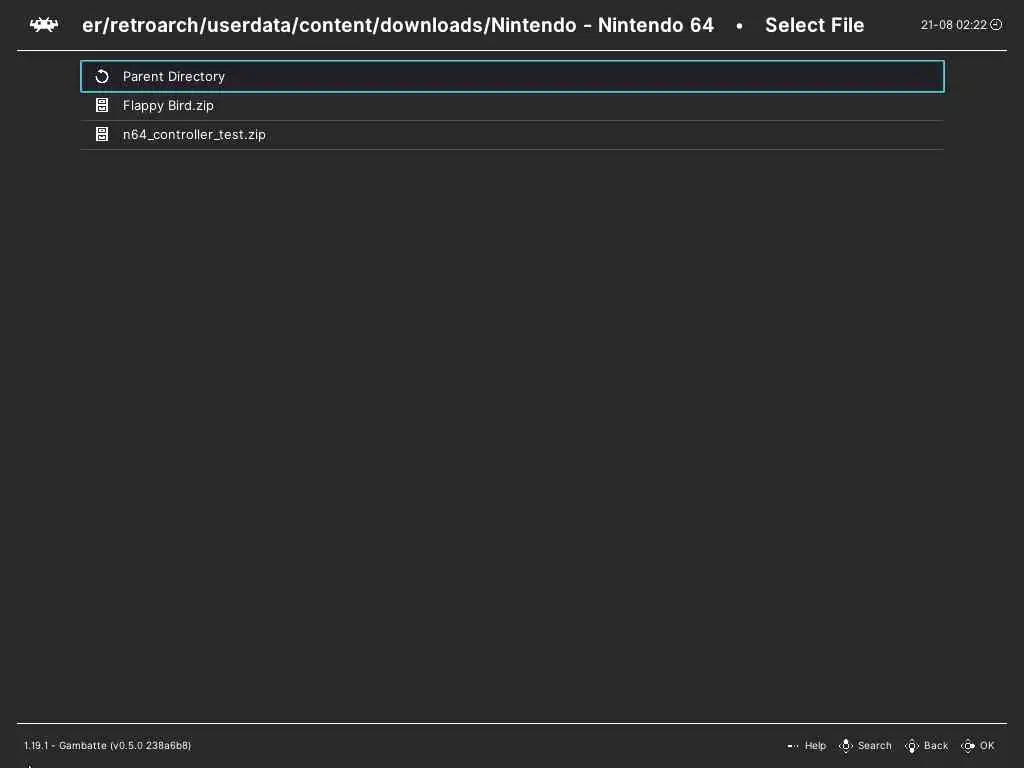Viewport: 1024px width, 768px height.
Task: Click the Parent Directory back-arrow icon
Action: coord(102,76)
